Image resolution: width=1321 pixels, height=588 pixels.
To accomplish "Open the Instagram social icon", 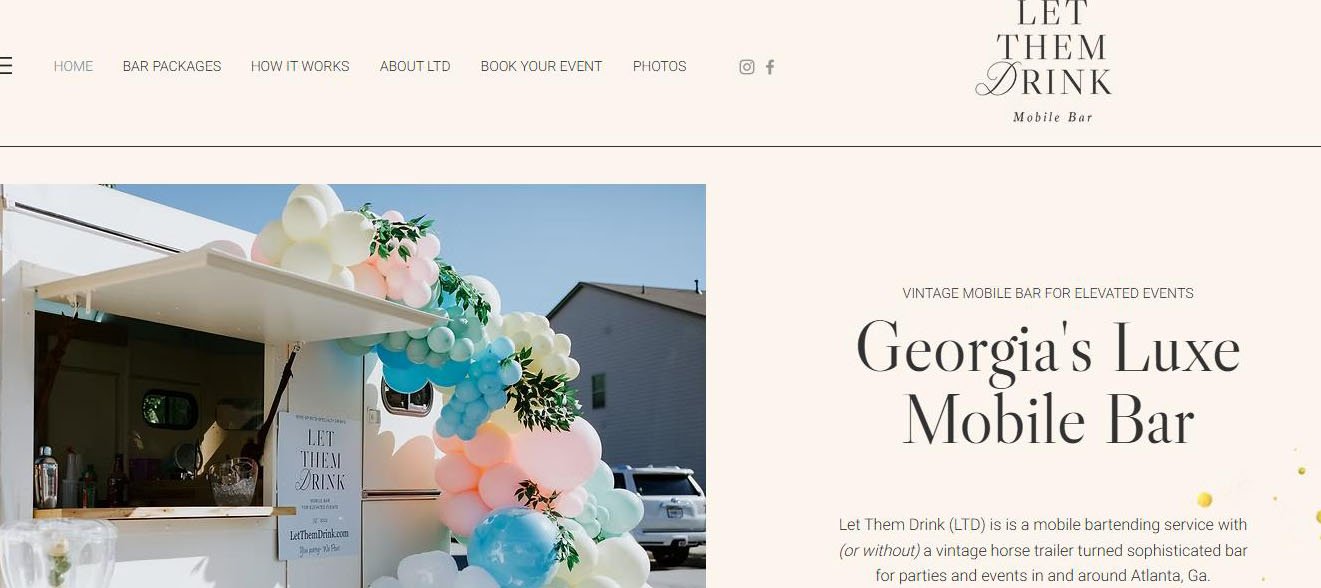I will click(746, 67).
